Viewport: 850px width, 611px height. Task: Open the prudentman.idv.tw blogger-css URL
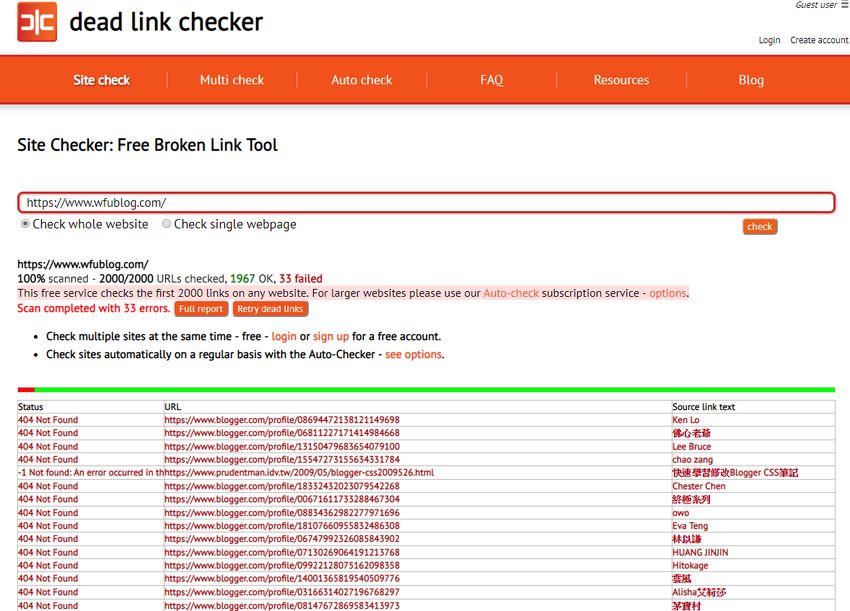click(x=299, y=473)
